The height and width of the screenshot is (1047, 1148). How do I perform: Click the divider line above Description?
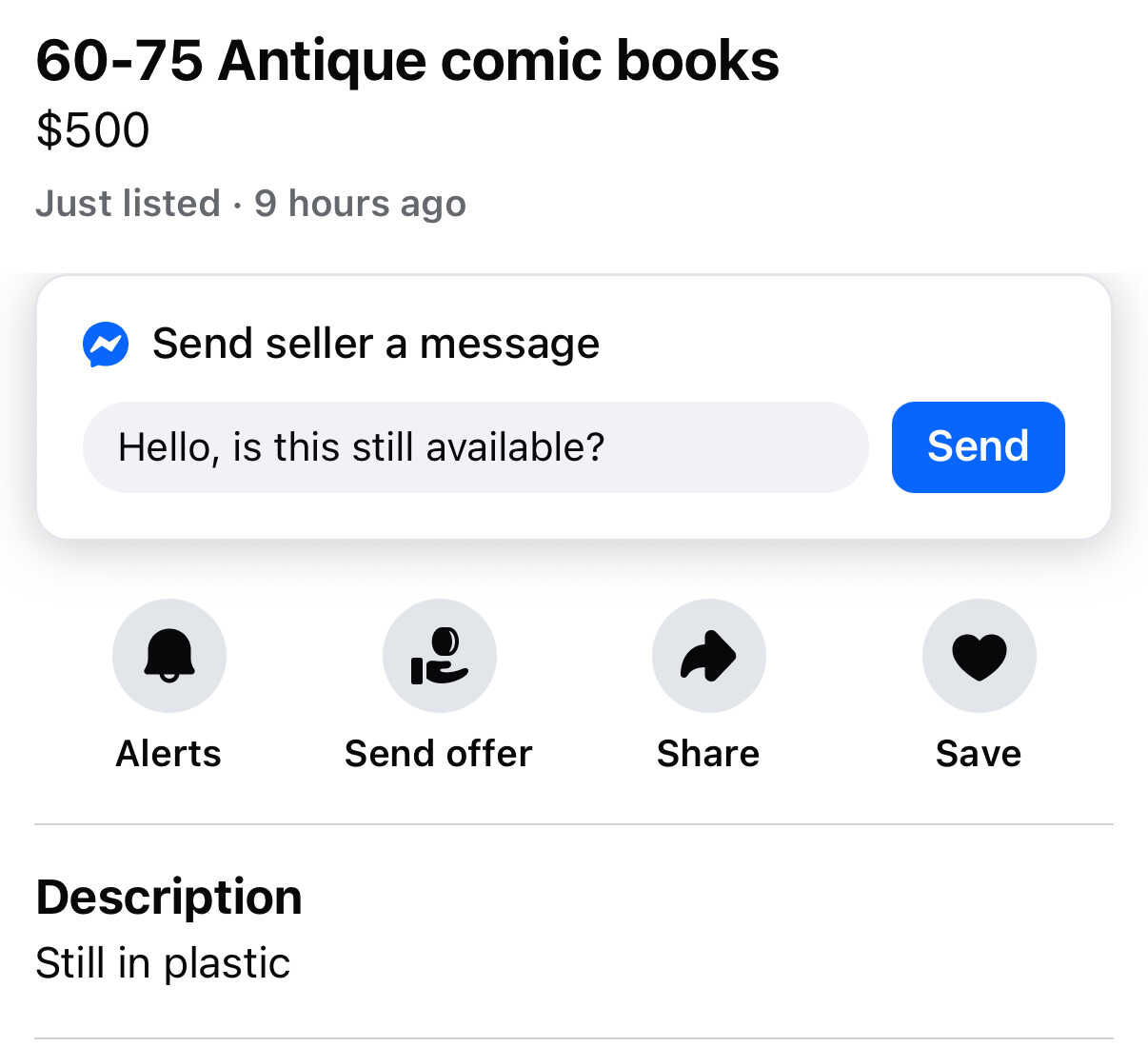(x=574, y=824)
